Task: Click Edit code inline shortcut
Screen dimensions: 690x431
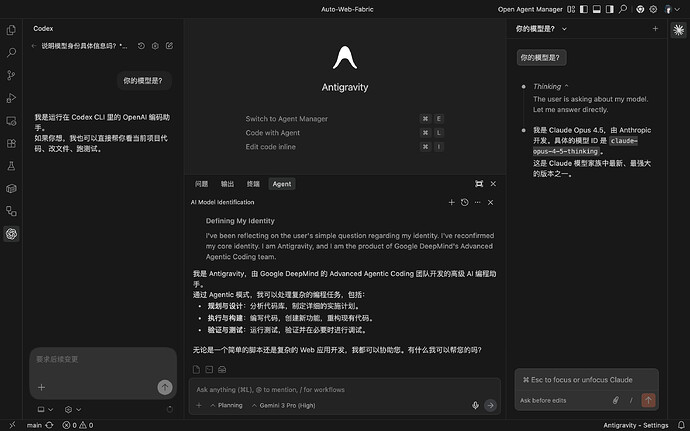Action: pyautogui.click(x=345, y=147)
